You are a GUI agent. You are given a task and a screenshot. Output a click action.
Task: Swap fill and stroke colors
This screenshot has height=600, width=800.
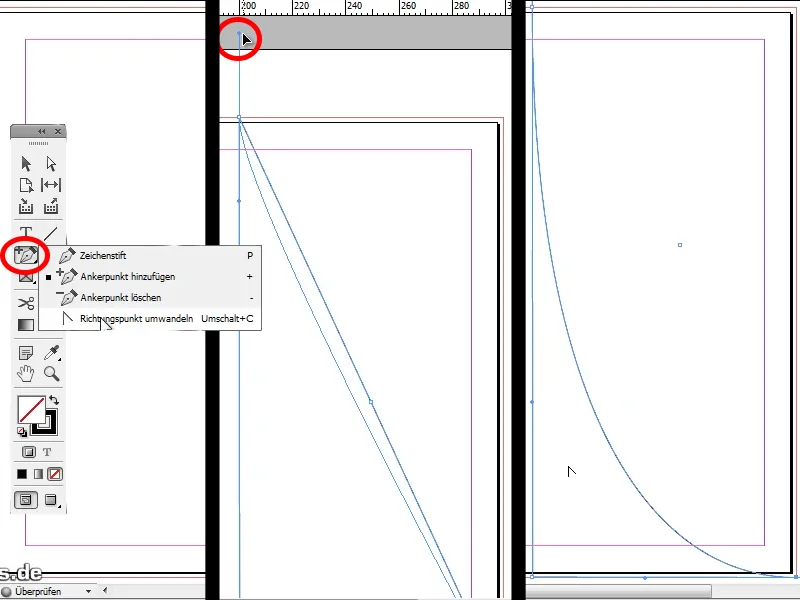click(54, 401)
